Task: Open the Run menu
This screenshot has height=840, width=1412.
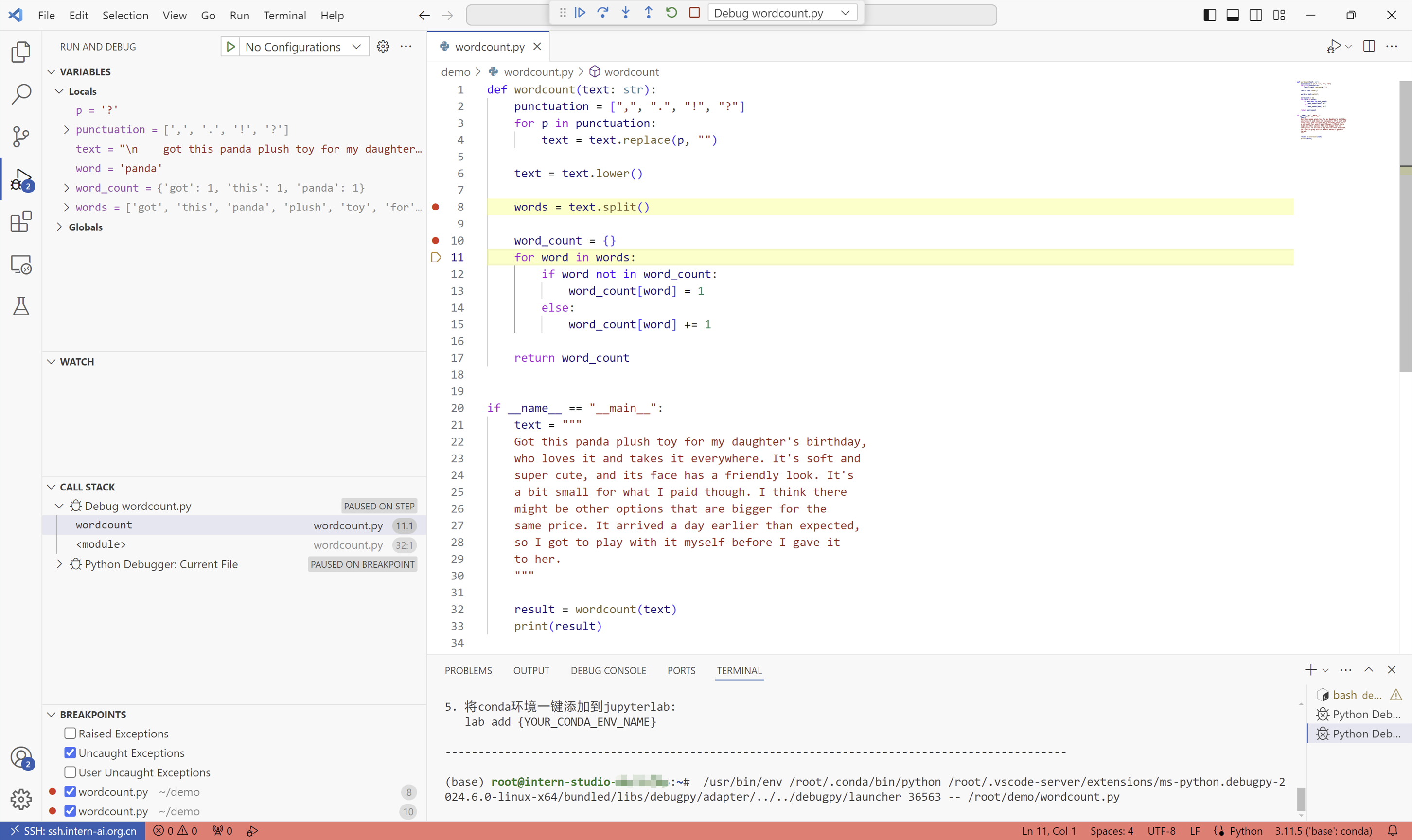Action: click(x=239, y=15)
